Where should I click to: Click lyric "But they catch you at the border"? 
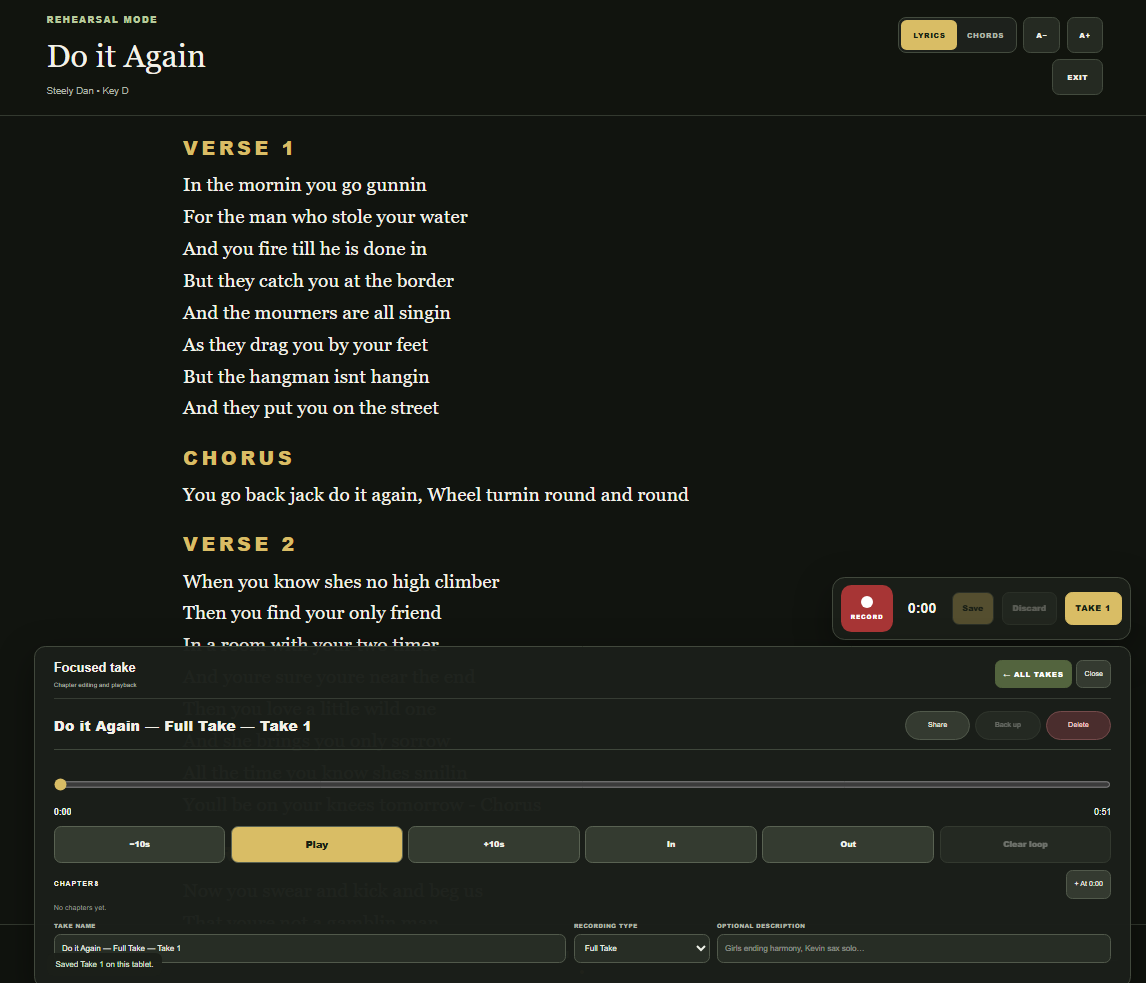click(319, 281)
